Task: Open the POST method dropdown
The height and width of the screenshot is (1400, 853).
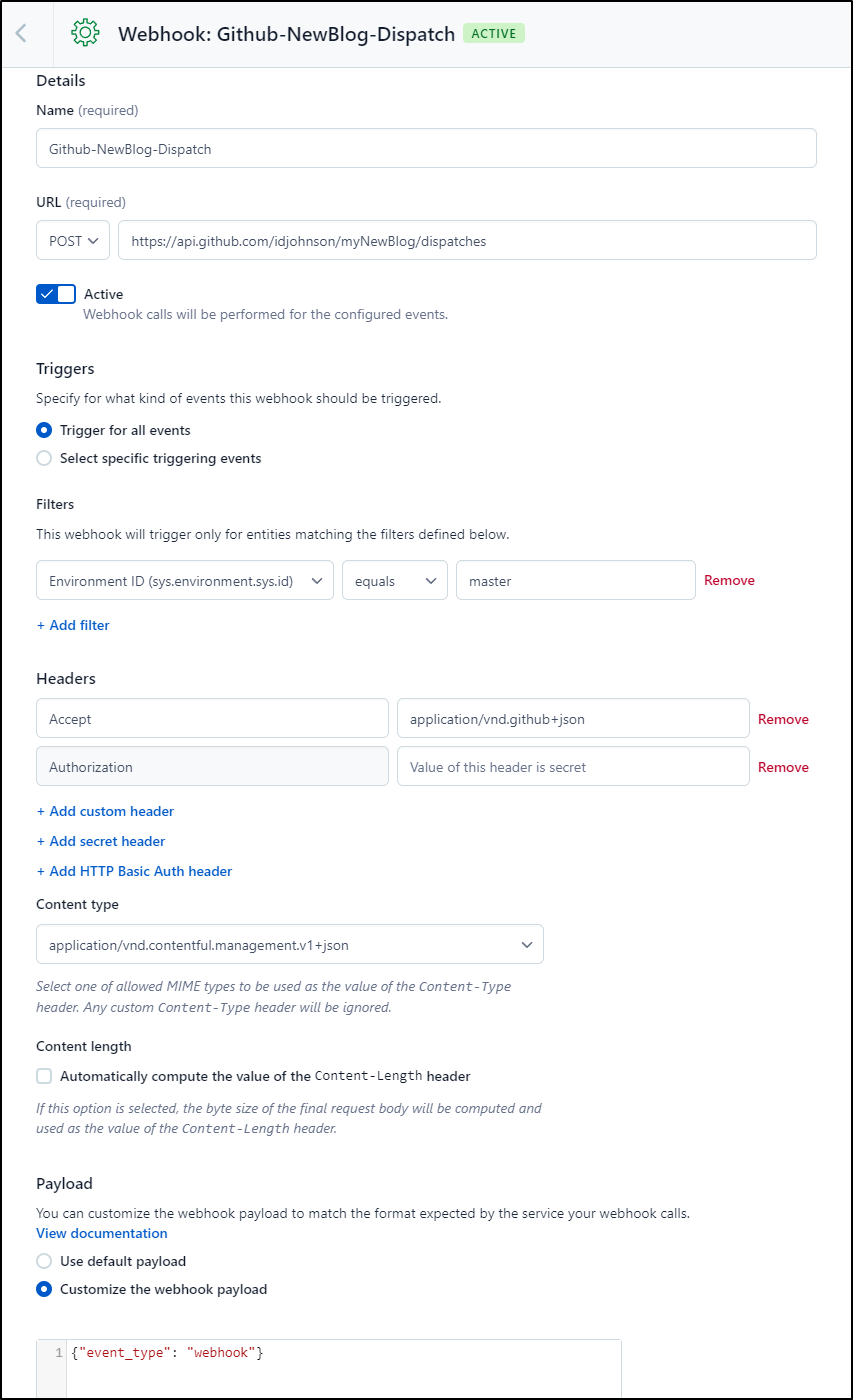Action: pyautogui.click(x=73, y=240)
